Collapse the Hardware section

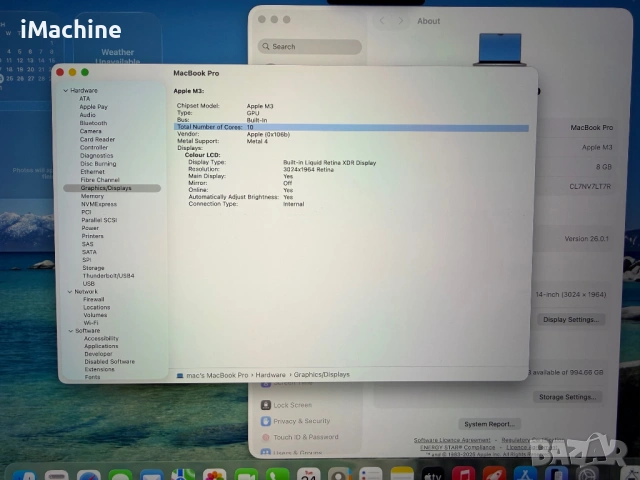[66, 90]
